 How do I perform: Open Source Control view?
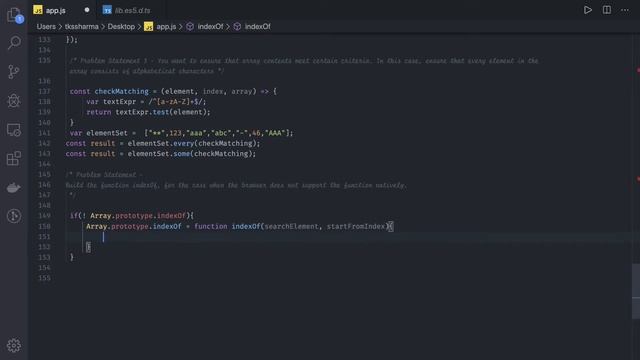[x=13, y=72]
